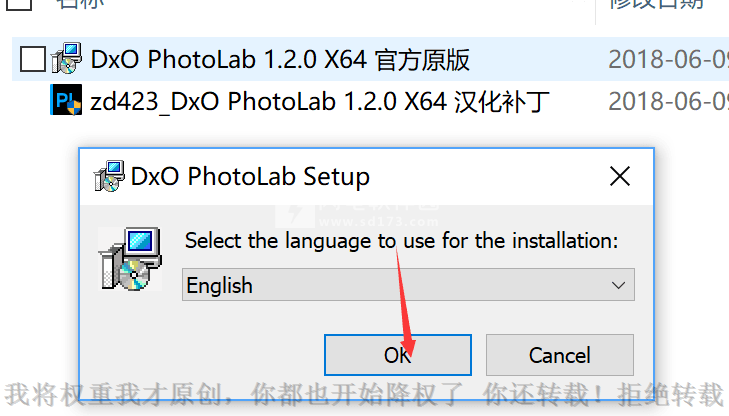
Task: Open the English language combo box
Action: pos(408,284)
